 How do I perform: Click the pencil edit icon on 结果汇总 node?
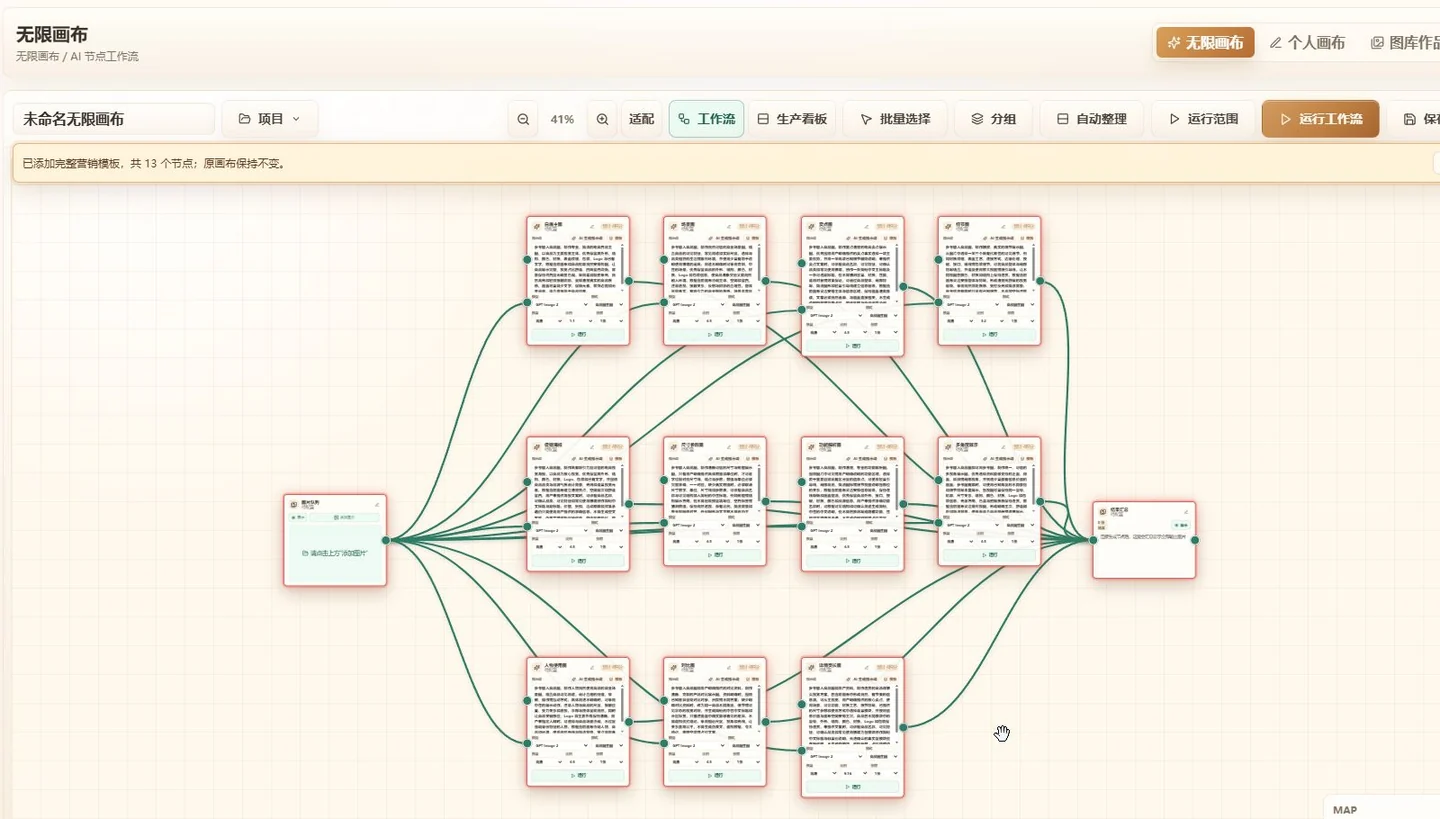1188,510
